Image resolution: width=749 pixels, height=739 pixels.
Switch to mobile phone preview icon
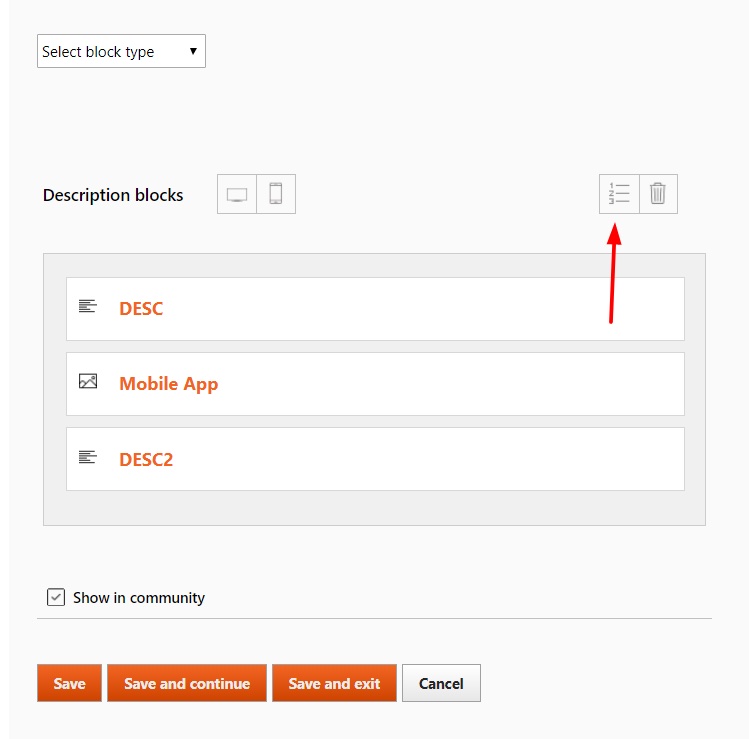click(276, 194)
